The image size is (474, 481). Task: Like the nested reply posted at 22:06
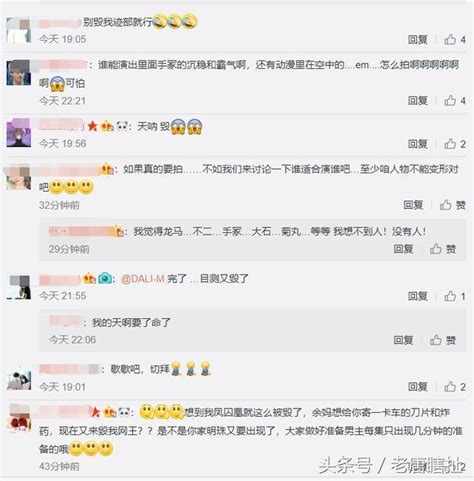pos(442,340)
